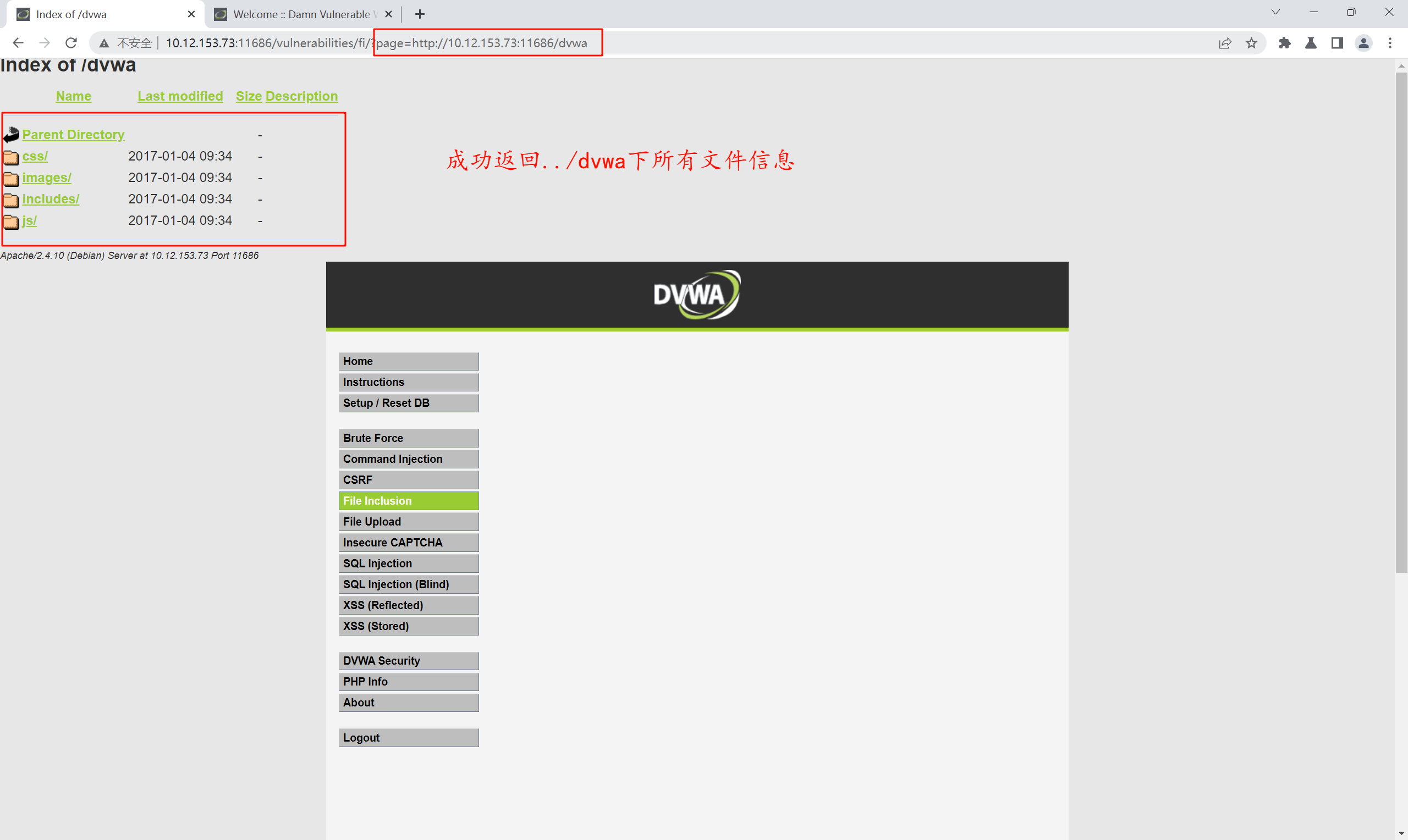This screenshot has height=840, width=1408.
Task: Open Chrome three-dot menu
Action: pos(1390,43)
